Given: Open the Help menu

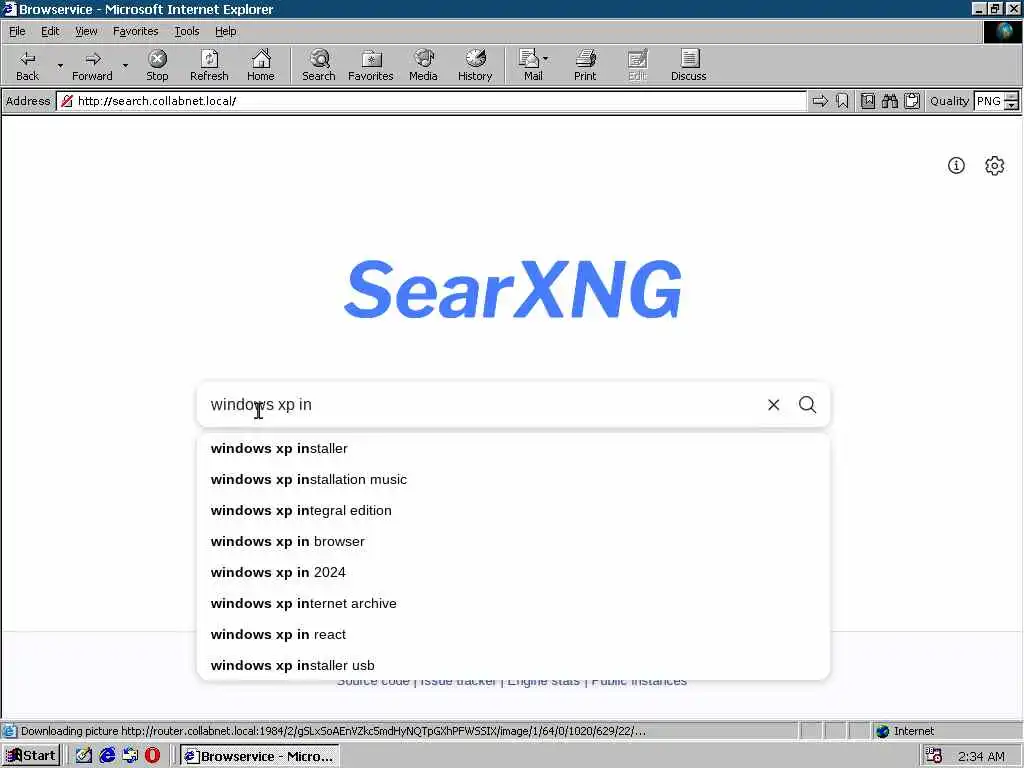Looking at the screenshot, I should 225,31.
